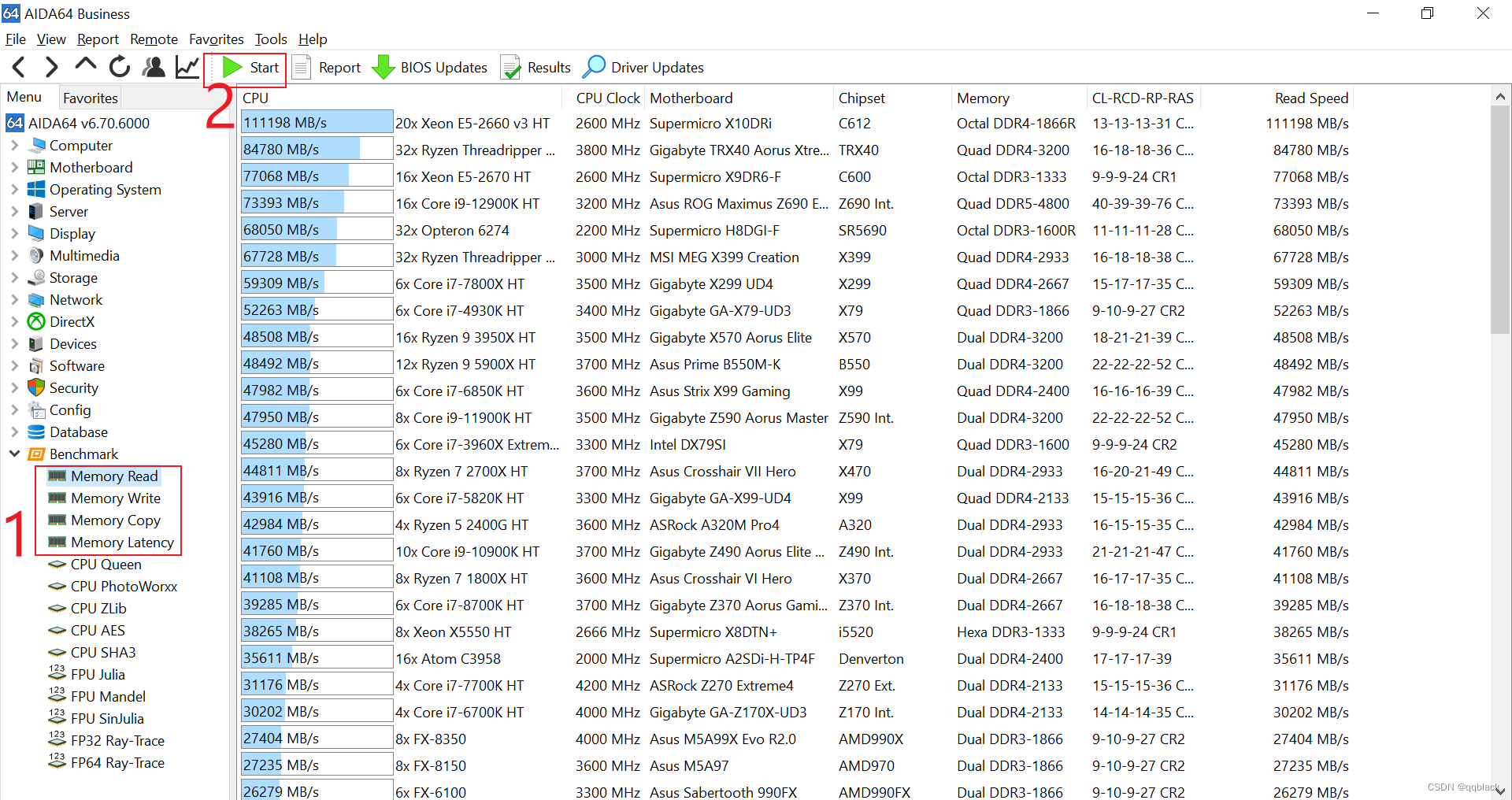Select the FPU SinJulia benchmark icon
This screenshot has height=800, width=1512.
coord(57,717)
